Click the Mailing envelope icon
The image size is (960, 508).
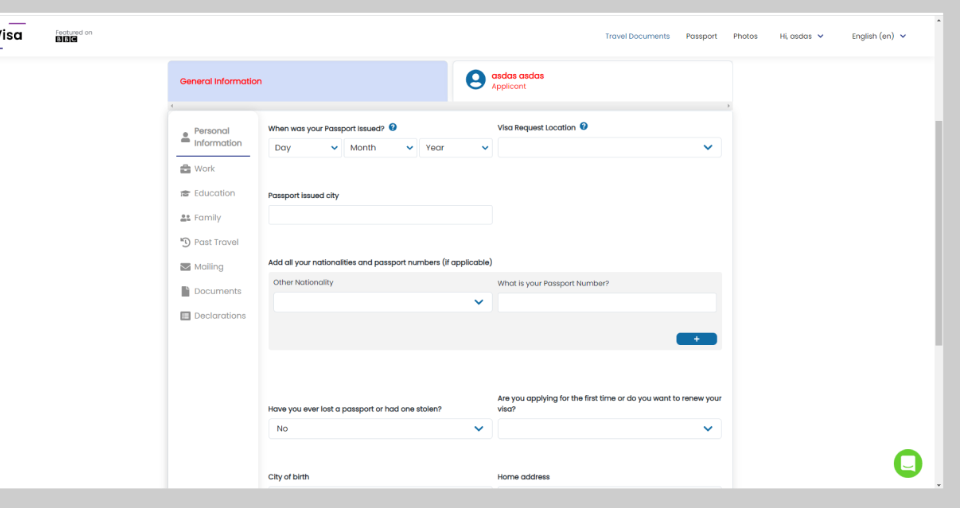point(186,267)
